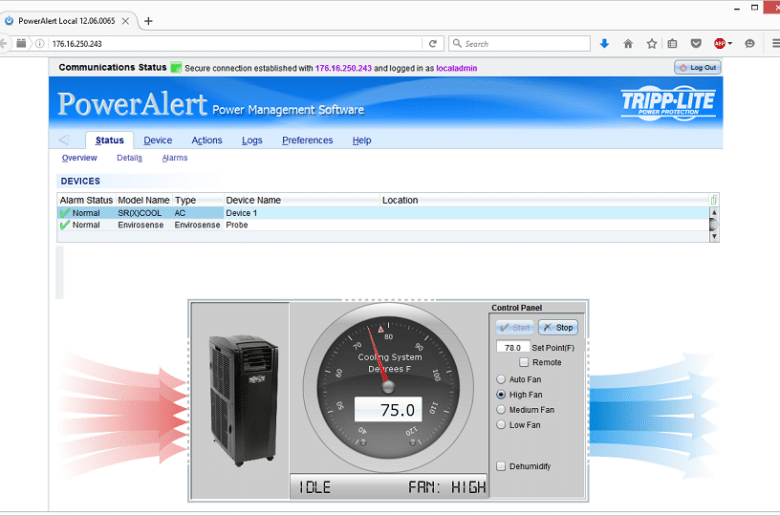Bookmark this page with the star icon
The width and height of the screenshot is (780, 516).
click(652, 44)
